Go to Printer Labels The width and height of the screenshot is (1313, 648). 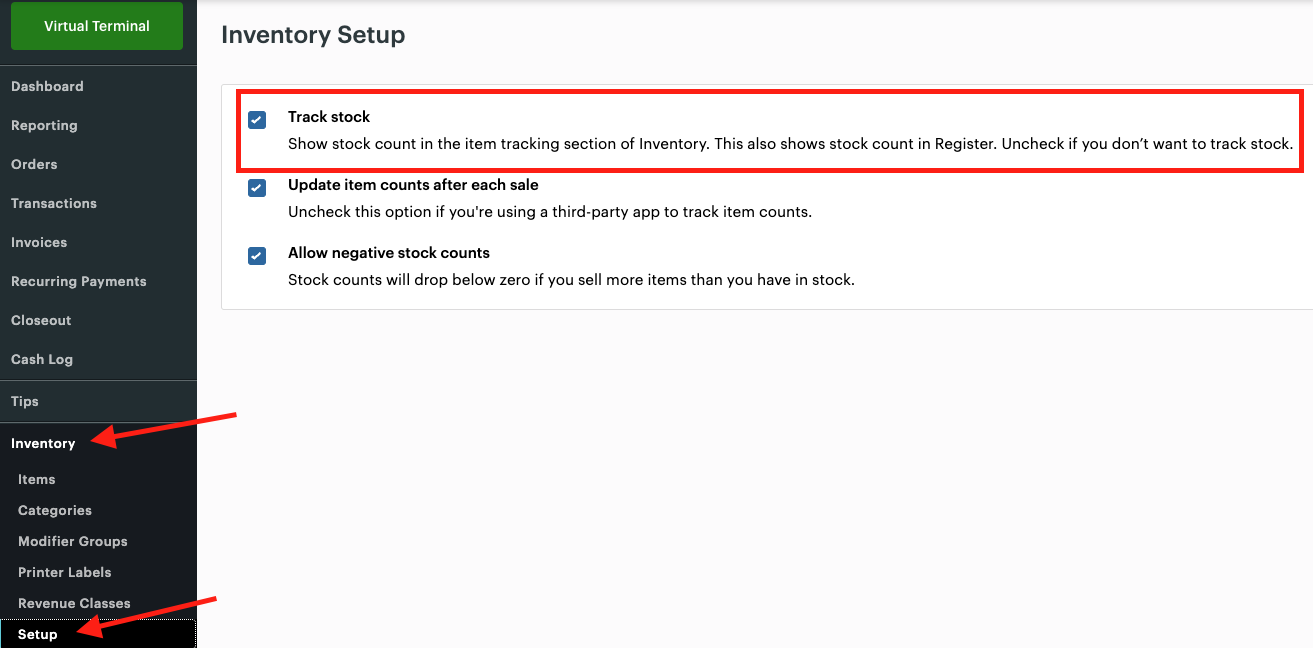(65, 573)
